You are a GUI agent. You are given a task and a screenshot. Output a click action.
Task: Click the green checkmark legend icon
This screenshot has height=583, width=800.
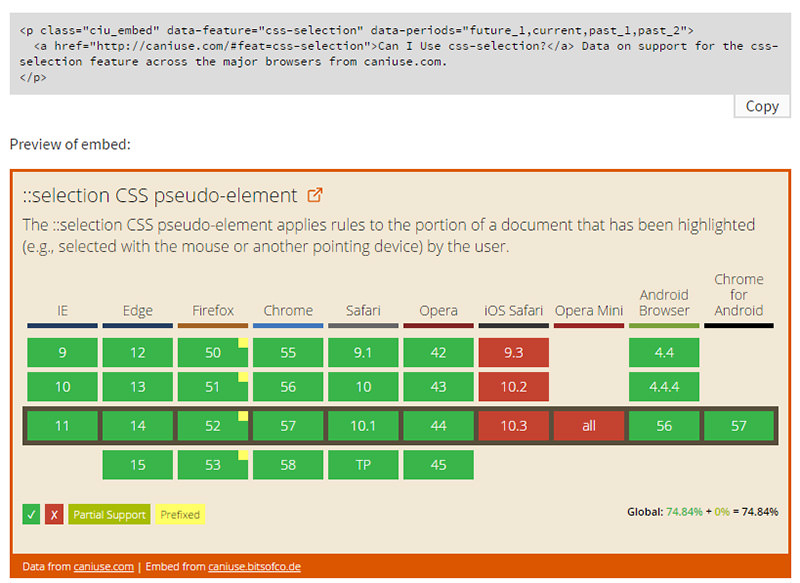pos(31,514)
